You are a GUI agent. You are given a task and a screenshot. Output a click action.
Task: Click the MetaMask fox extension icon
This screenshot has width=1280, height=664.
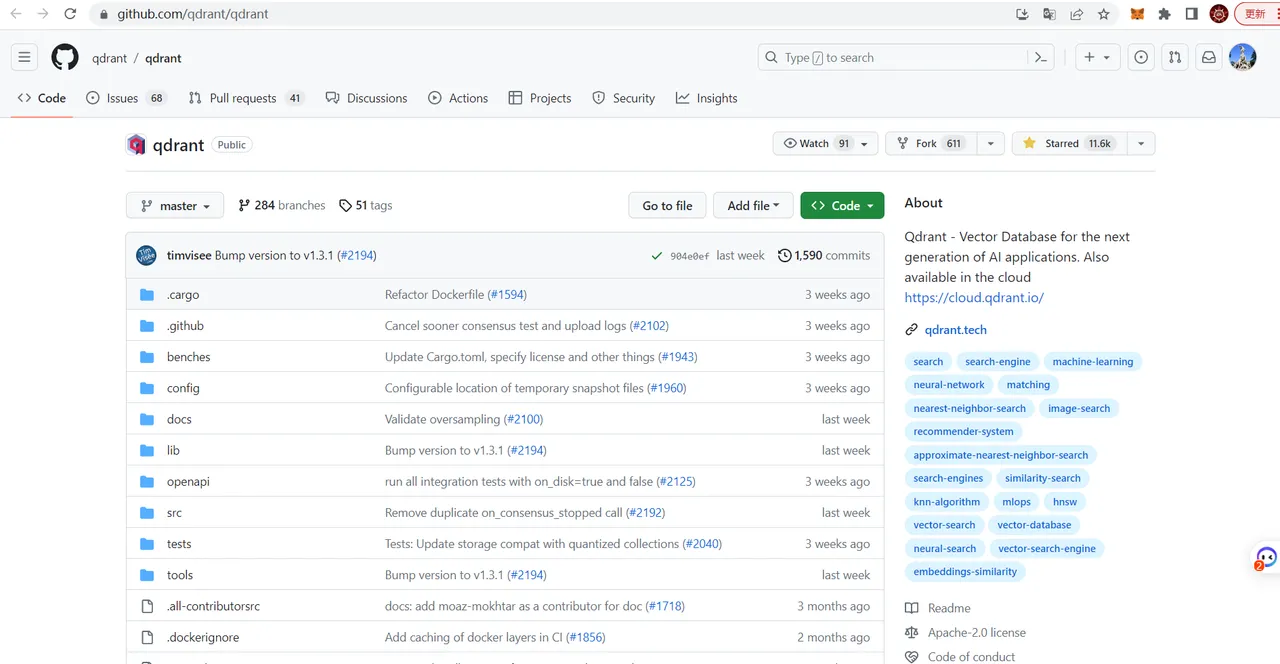point(1137,14)
